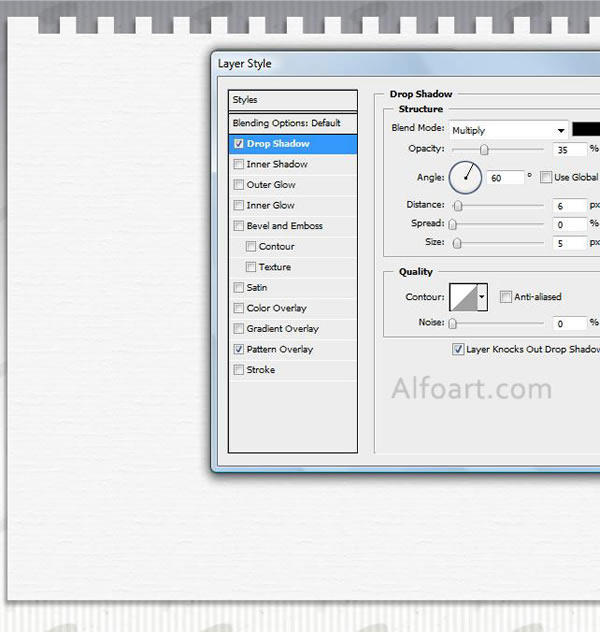Enable the Texture sub-option checkbox
The height and width of the screenshot is (632, 600).
point(251,267)
